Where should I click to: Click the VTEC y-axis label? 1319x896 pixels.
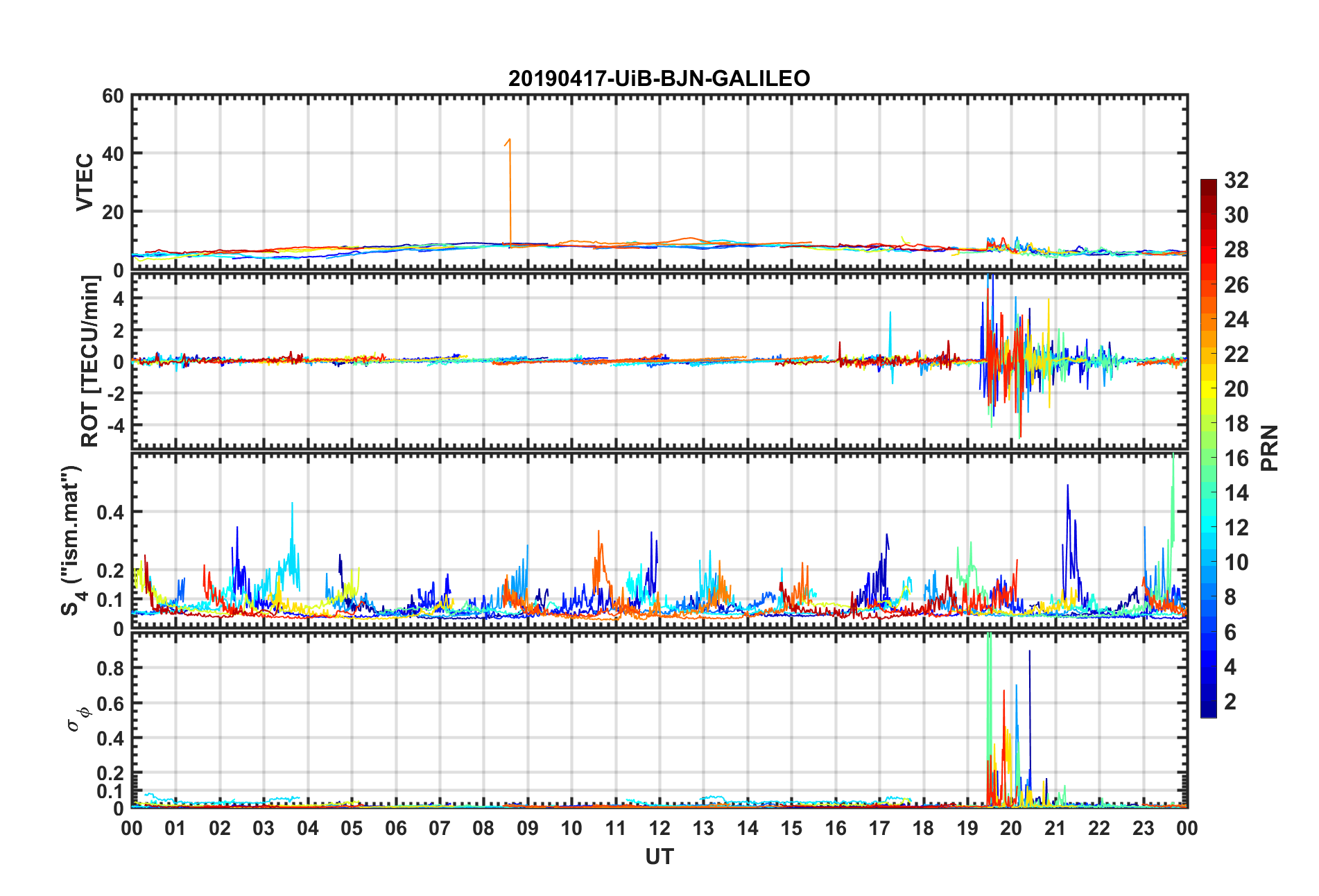coord(84,182)
